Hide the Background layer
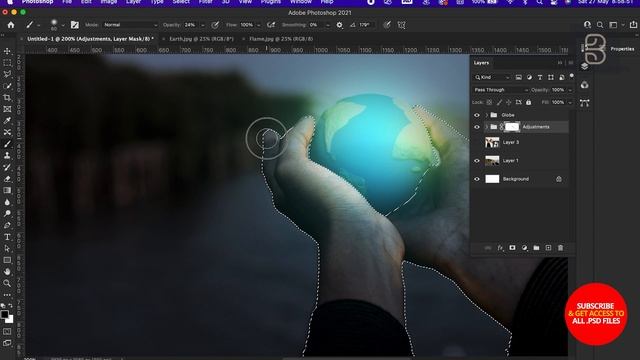The image size is (640, 360). (x=477, y=179)
